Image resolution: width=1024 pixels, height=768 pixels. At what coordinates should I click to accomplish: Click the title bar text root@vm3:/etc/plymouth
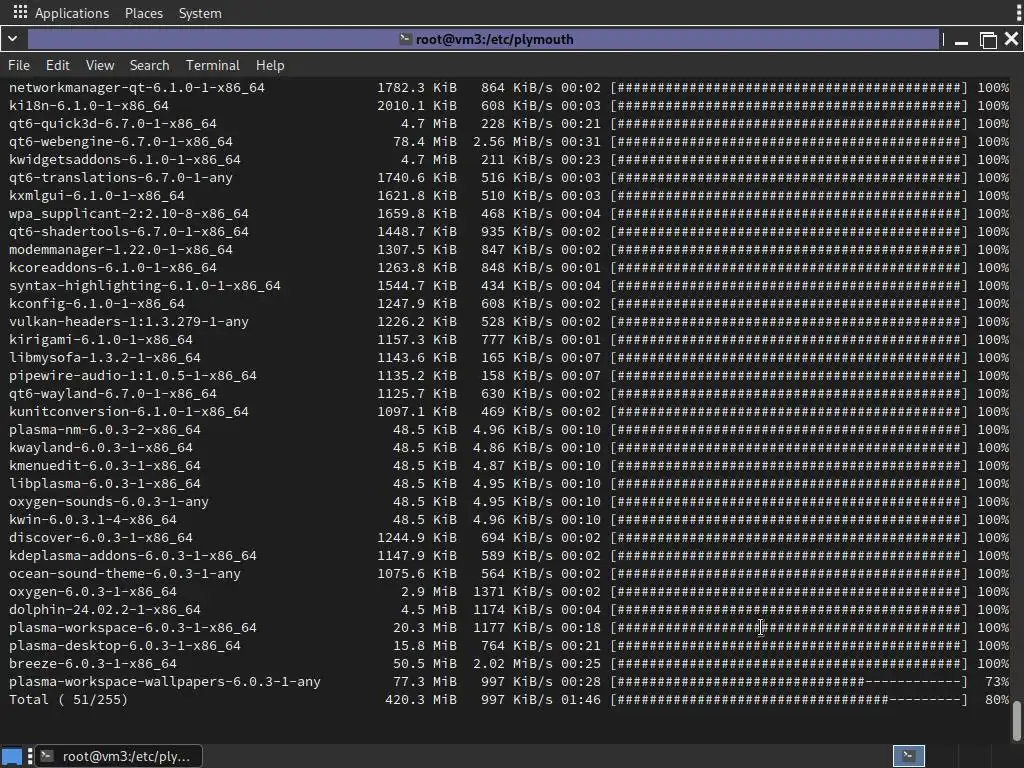[494, 39]
